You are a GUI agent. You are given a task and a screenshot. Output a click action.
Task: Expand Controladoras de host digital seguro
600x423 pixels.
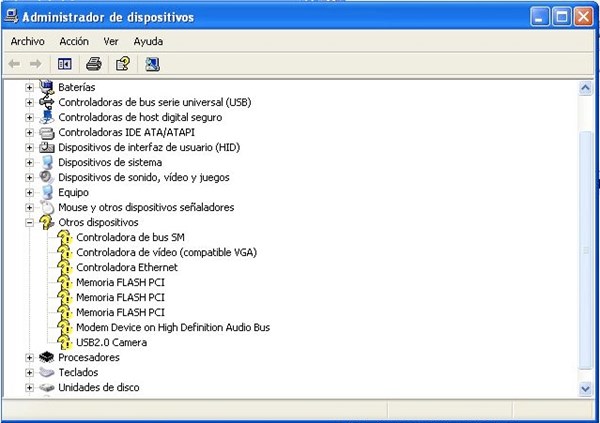(29, 117)
